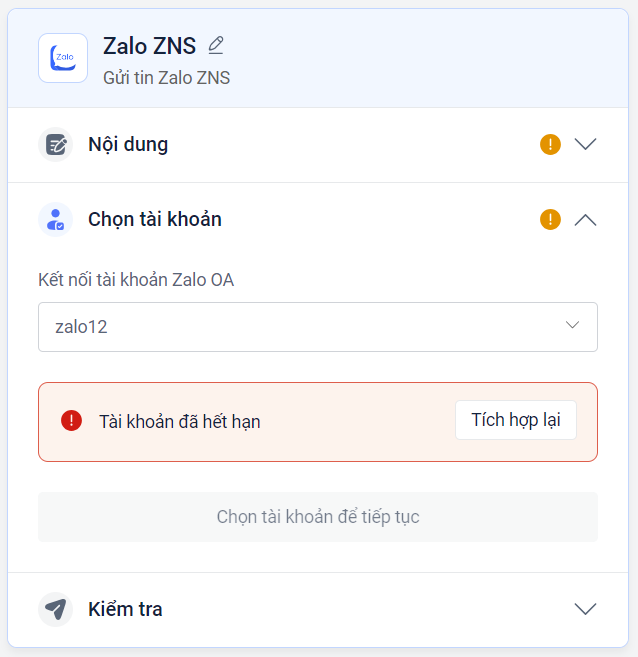This screenshot has width=638, height=657.
Task: Click the Kết nối tài khoản Zalo OA label
Action: (x=136, y=279)
